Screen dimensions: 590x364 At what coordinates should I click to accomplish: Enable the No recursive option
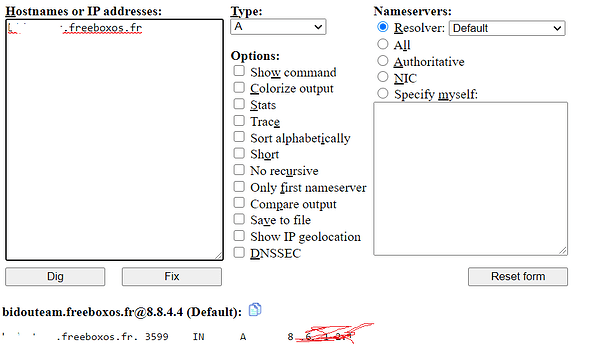pyautogui.click(x=239, y=170)
